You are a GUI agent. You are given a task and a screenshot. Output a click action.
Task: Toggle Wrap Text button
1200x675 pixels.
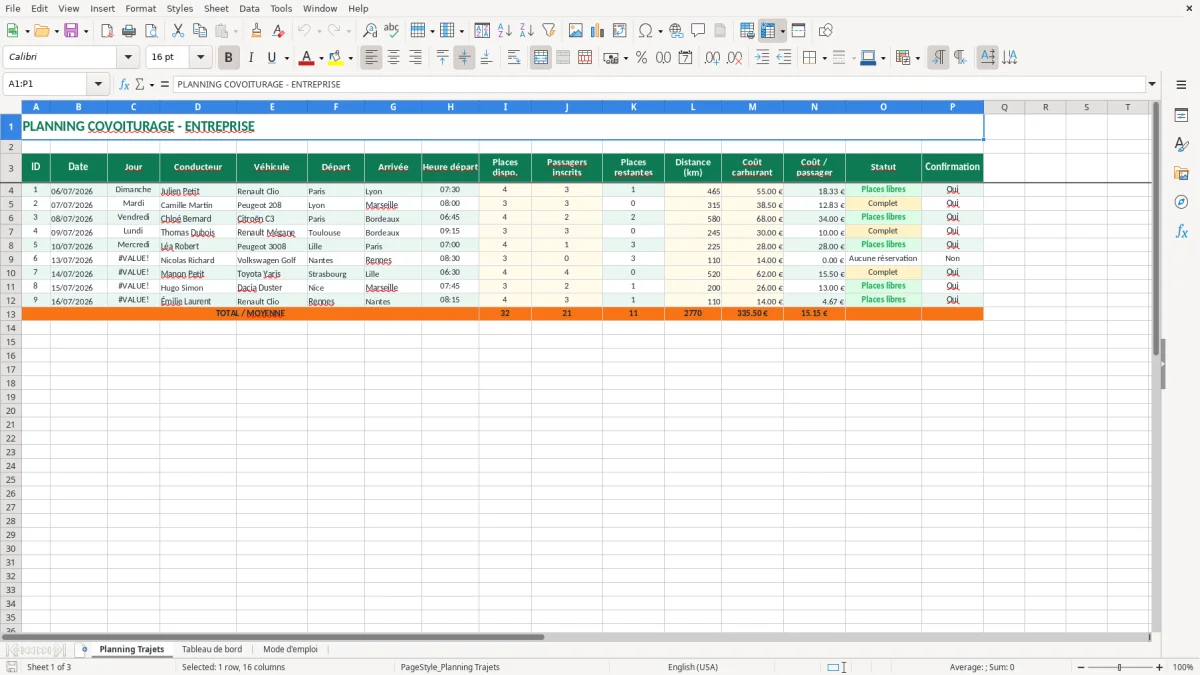tap(513, 58)
